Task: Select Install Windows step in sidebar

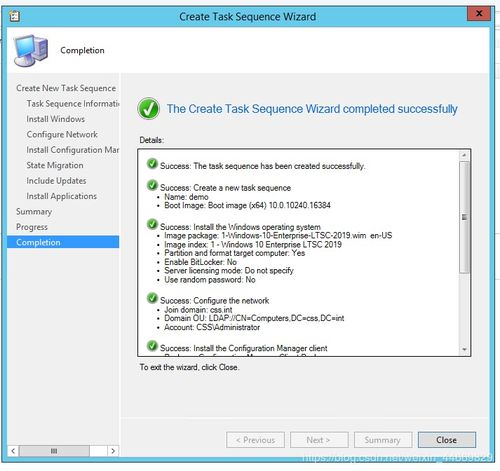Action: coord(56,119)
